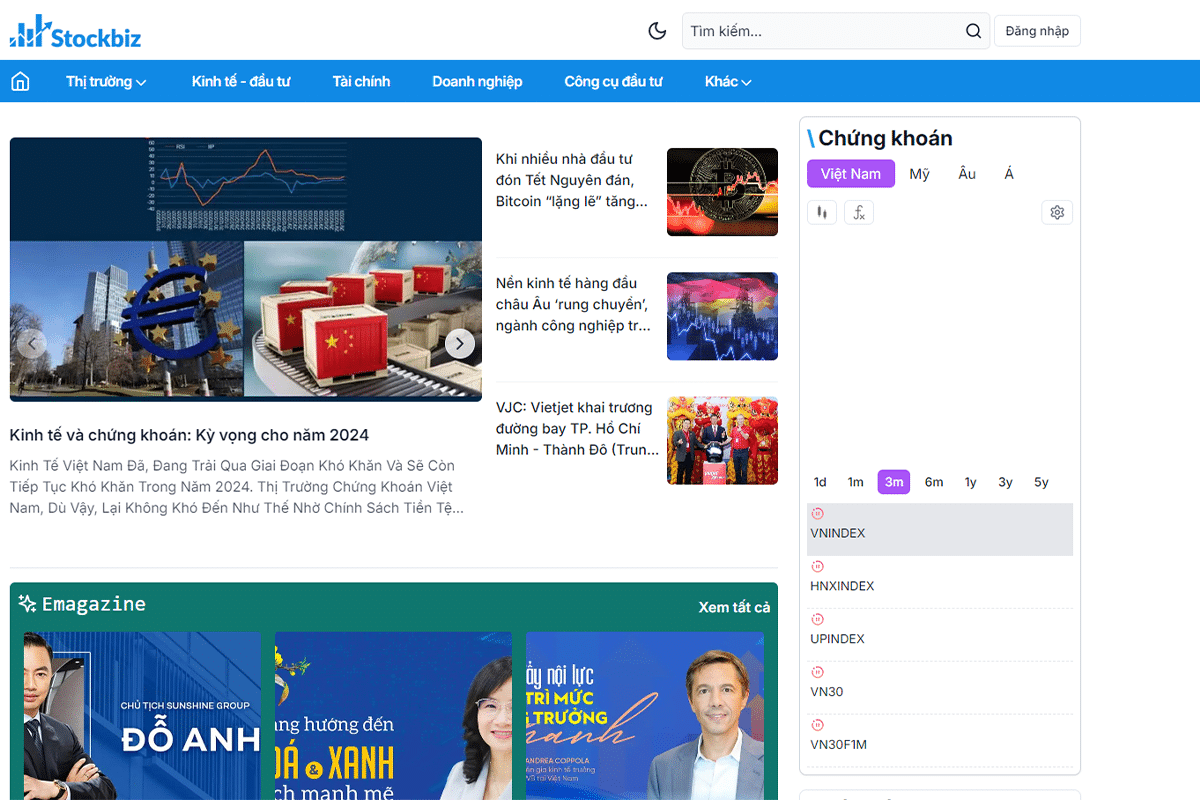Click the carousel next arrow
The image size is (1200, 800).
tap(459, 344)
